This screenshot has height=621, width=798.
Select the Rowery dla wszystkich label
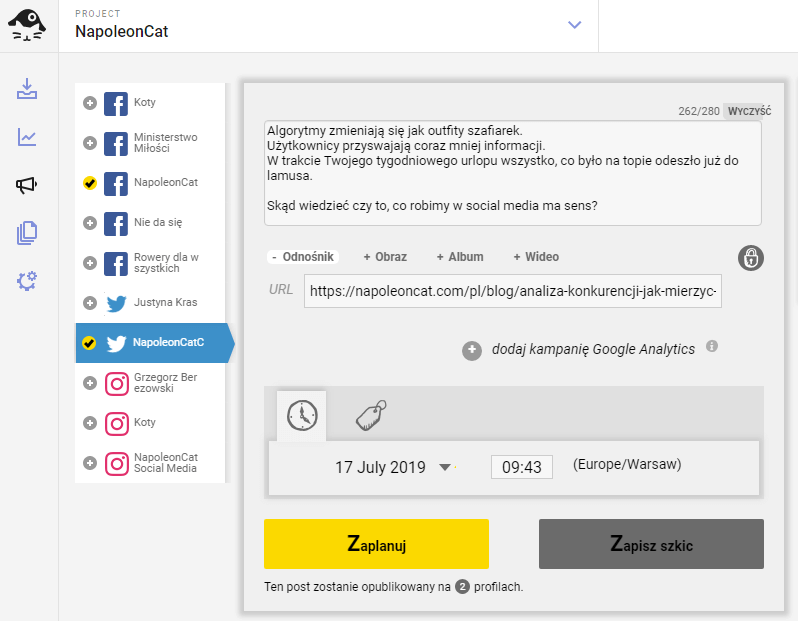[x=166, y=263]
